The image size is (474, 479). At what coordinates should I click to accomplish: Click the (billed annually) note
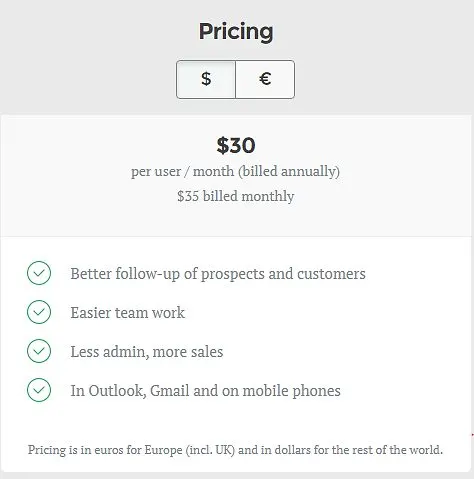[x=289, y=171]
